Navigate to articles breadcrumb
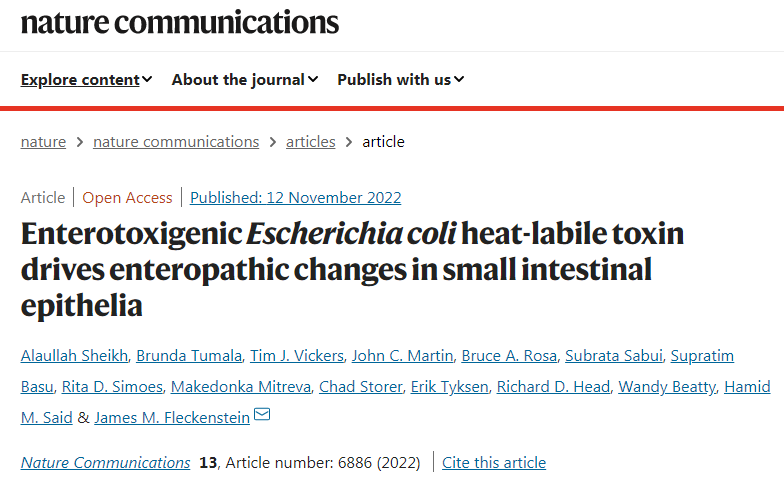 pos(310,142)
